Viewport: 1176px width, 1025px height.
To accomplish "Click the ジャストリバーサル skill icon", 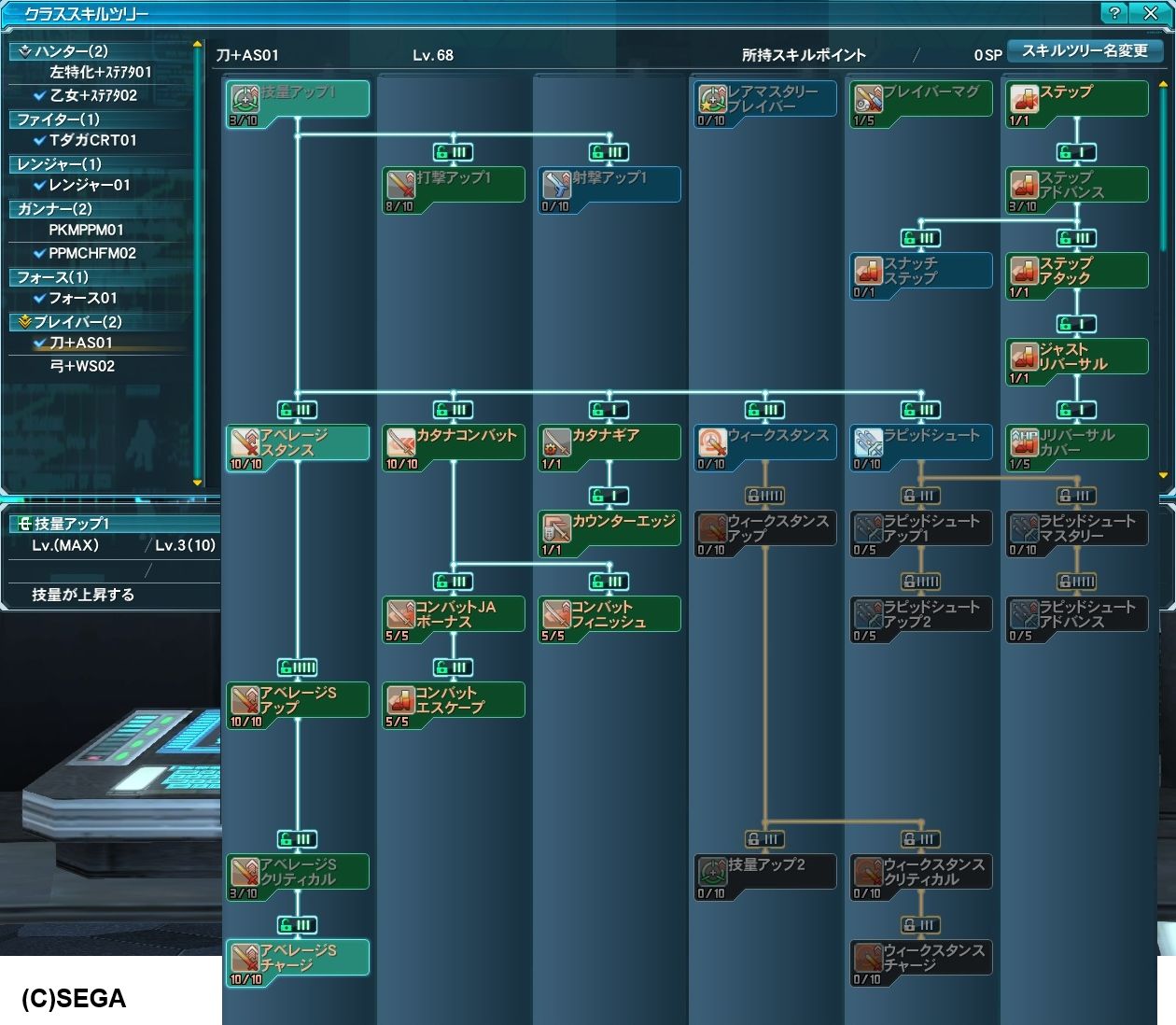I will click(1024, 356).
